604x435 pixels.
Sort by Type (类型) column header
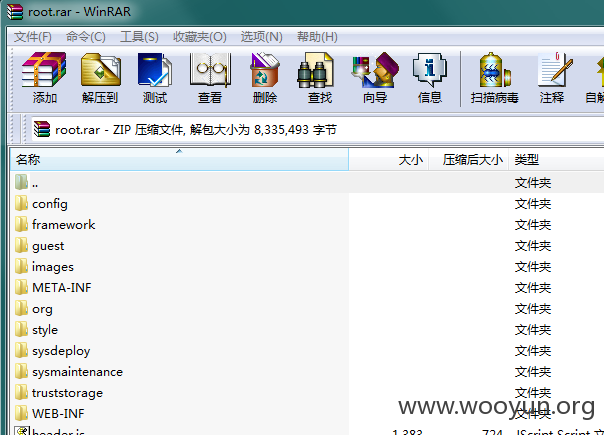(556, 159)
